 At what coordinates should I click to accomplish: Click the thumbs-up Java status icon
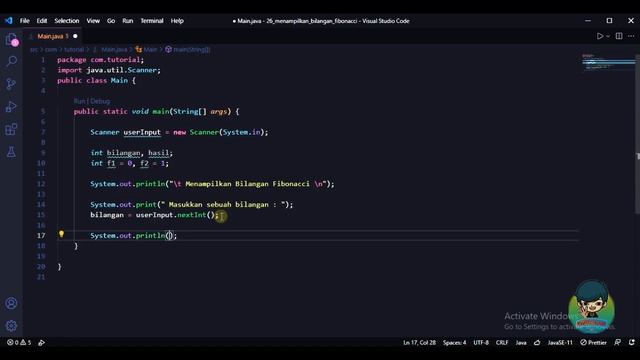click(x=537, y=342)
